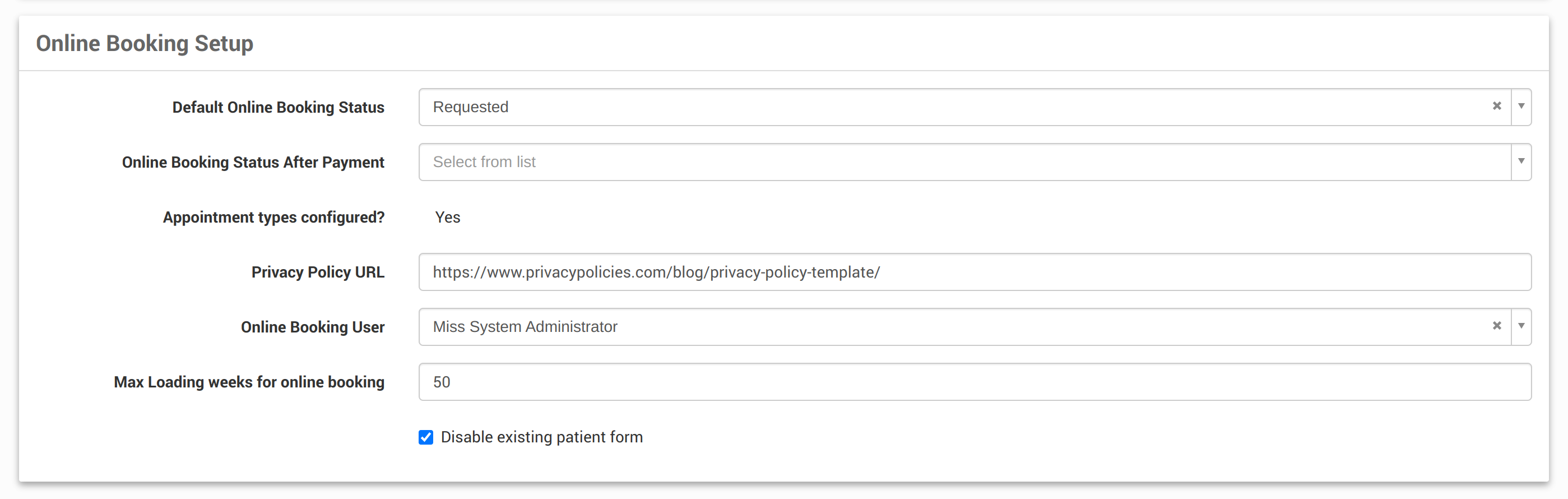Click the 'Privacy Policy URL' label

click(318, 272)
